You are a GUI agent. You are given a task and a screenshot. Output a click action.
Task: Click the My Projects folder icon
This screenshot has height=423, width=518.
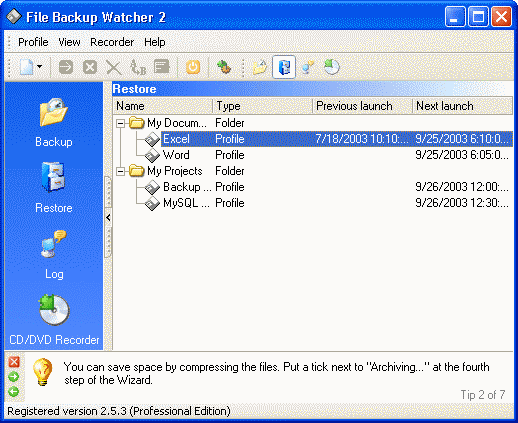tap(136, 171)
